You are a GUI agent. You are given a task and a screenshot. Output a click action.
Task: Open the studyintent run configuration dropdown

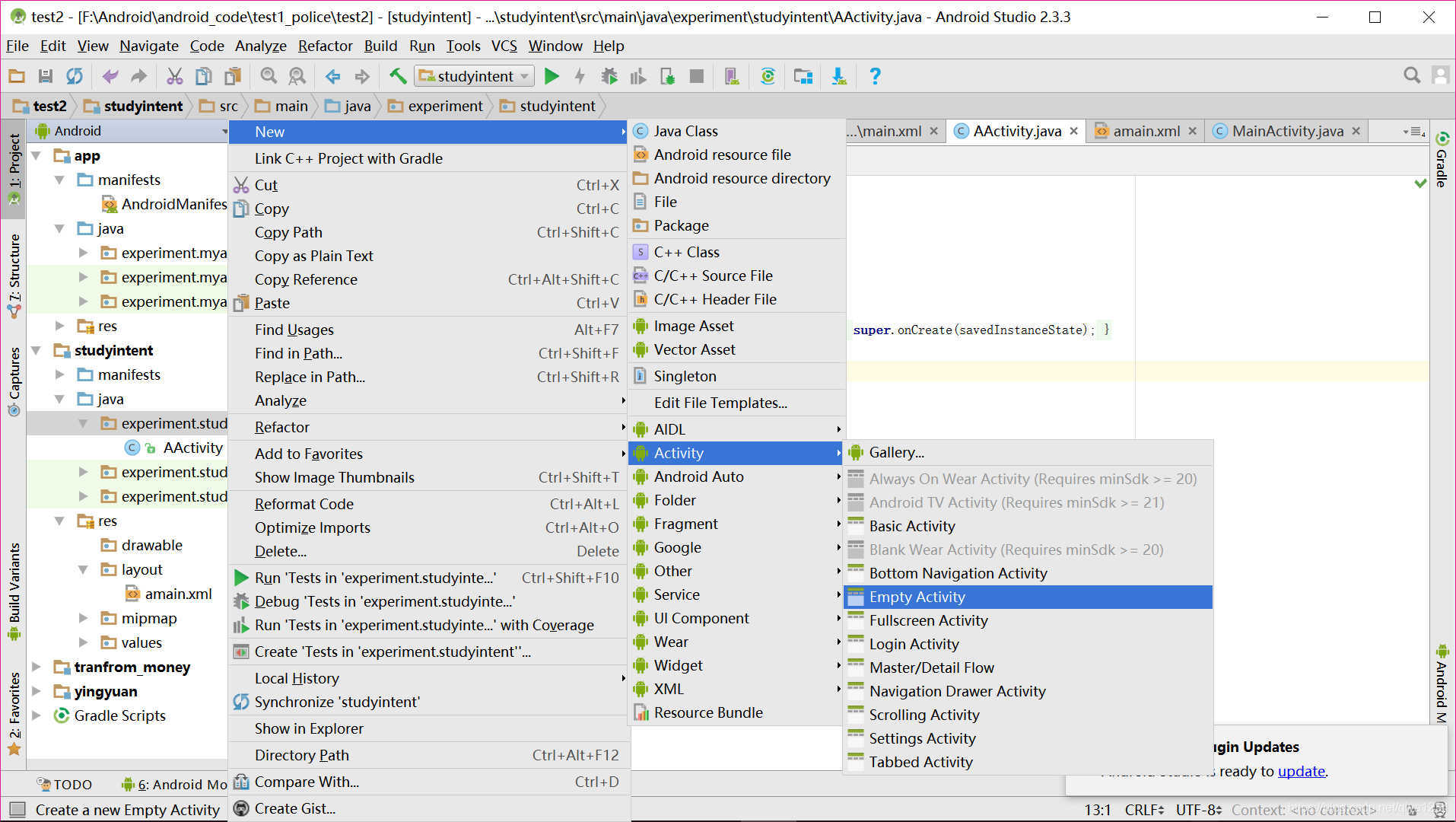(x=474, y=76)
